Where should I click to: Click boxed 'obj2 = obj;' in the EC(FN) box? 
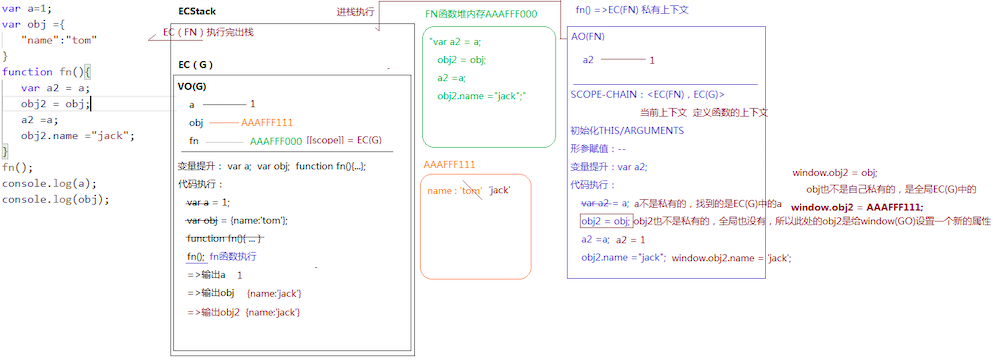[x=606, y=221]
